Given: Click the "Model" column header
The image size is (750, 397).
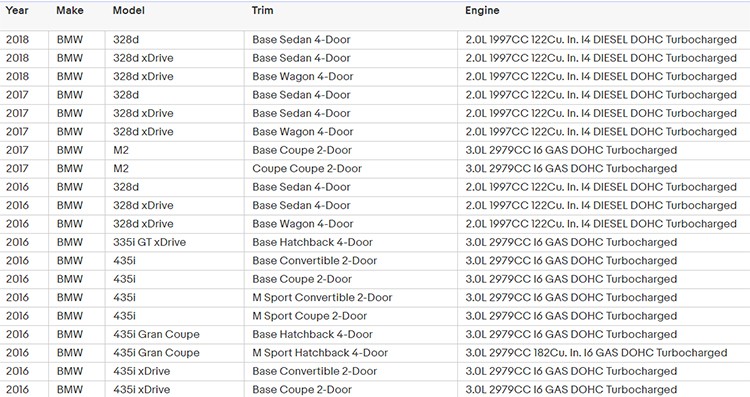Looking at the screenshot, I should coord(129,10).
